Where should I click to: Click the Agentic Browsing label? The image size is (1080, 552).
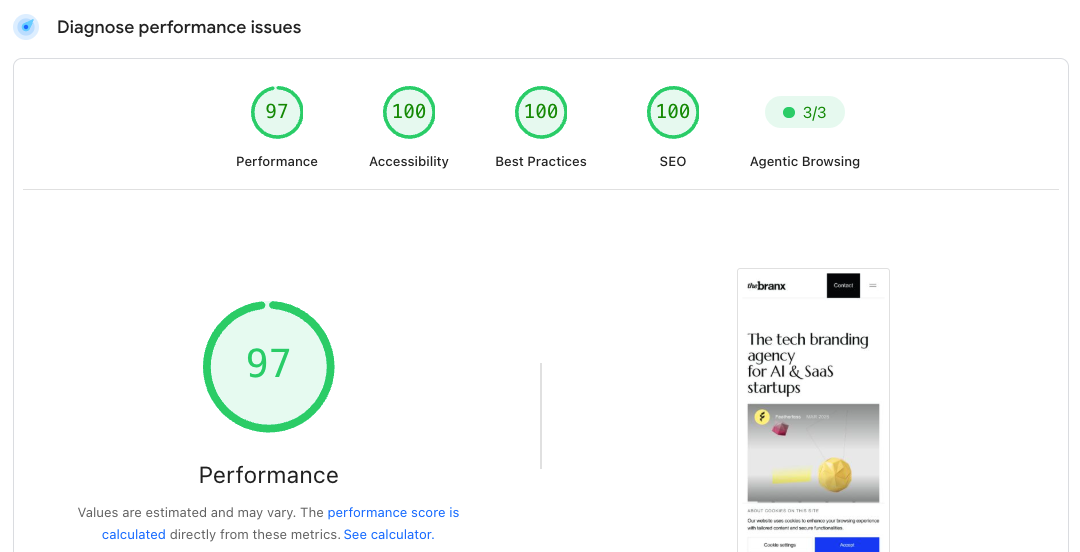[x=804, y=161]
